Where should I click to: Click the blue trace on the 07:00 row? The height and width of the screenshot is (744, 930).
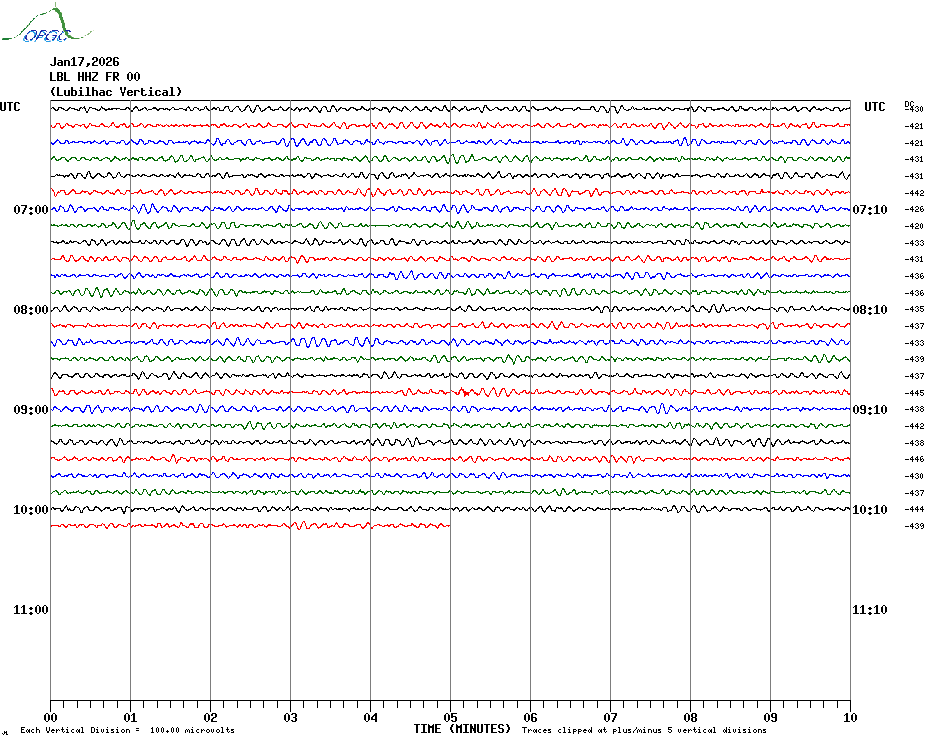coord(450,209)
